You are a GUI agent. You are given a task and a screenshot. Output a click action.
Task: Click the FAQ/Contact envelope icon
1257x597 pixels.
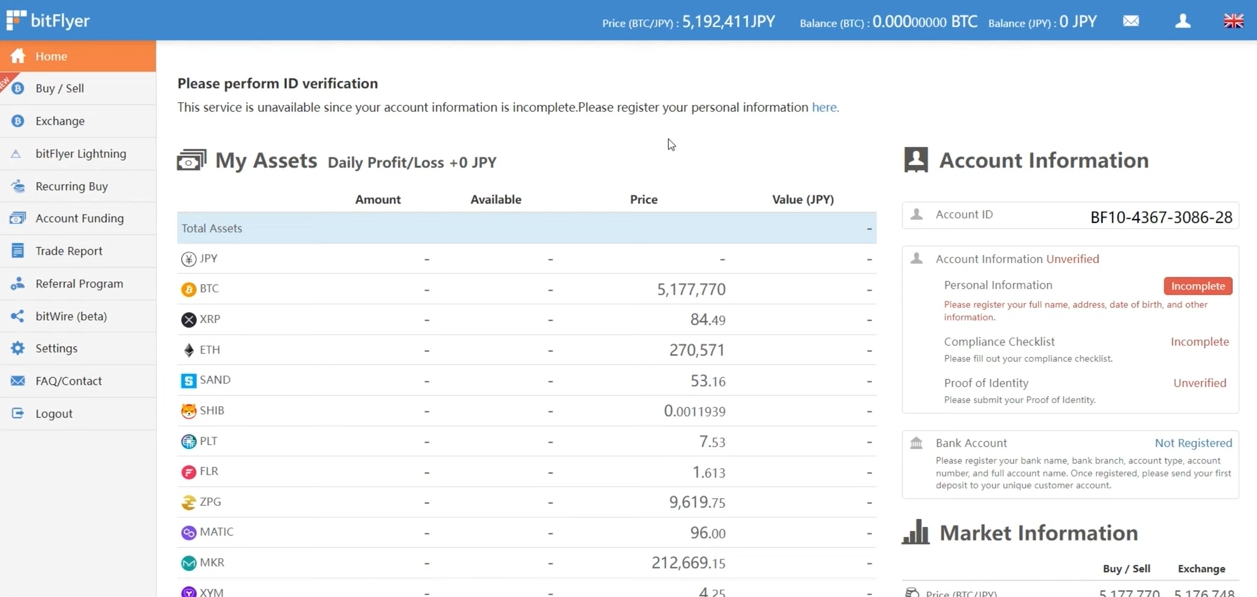click(18, 381)
